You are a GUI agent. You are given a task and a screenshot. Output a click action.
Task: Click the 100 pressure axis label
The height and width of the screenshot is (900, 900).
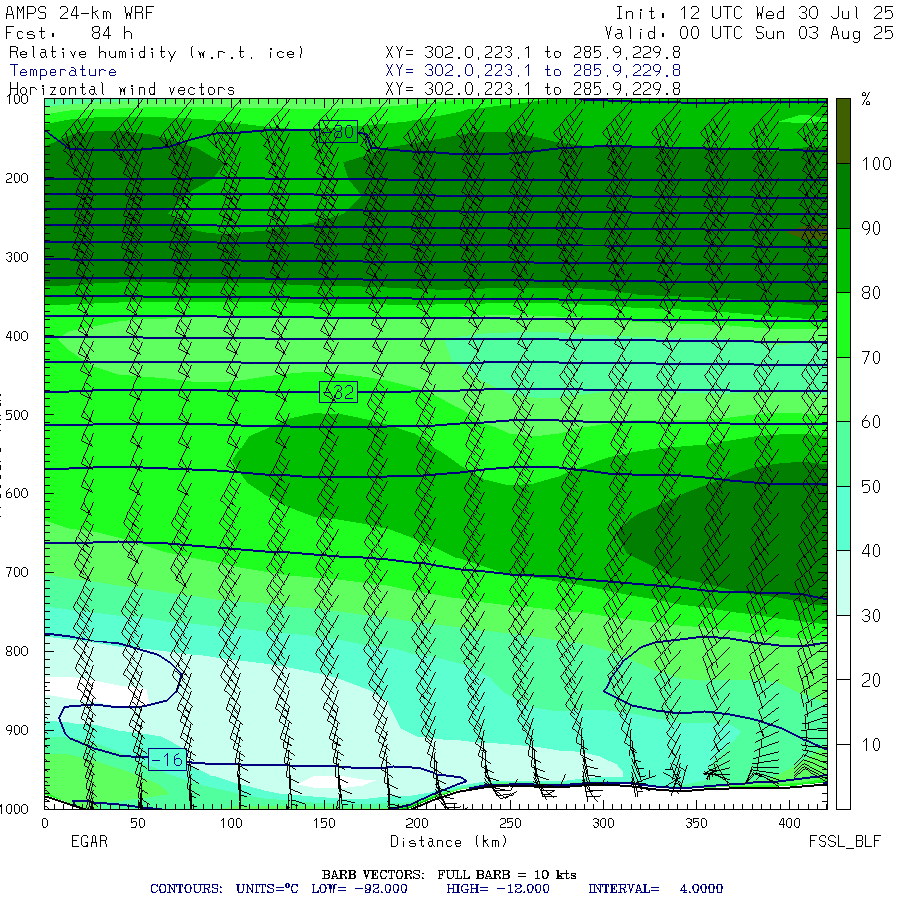click(17, 99)
